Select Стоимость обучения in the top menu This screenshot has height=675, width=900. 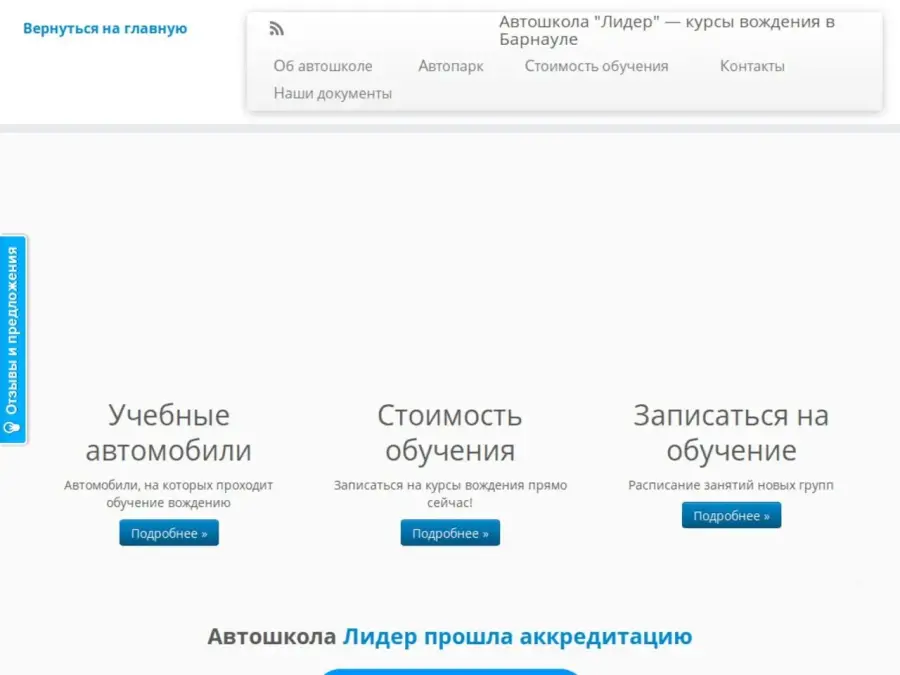(x=596, y=66)
